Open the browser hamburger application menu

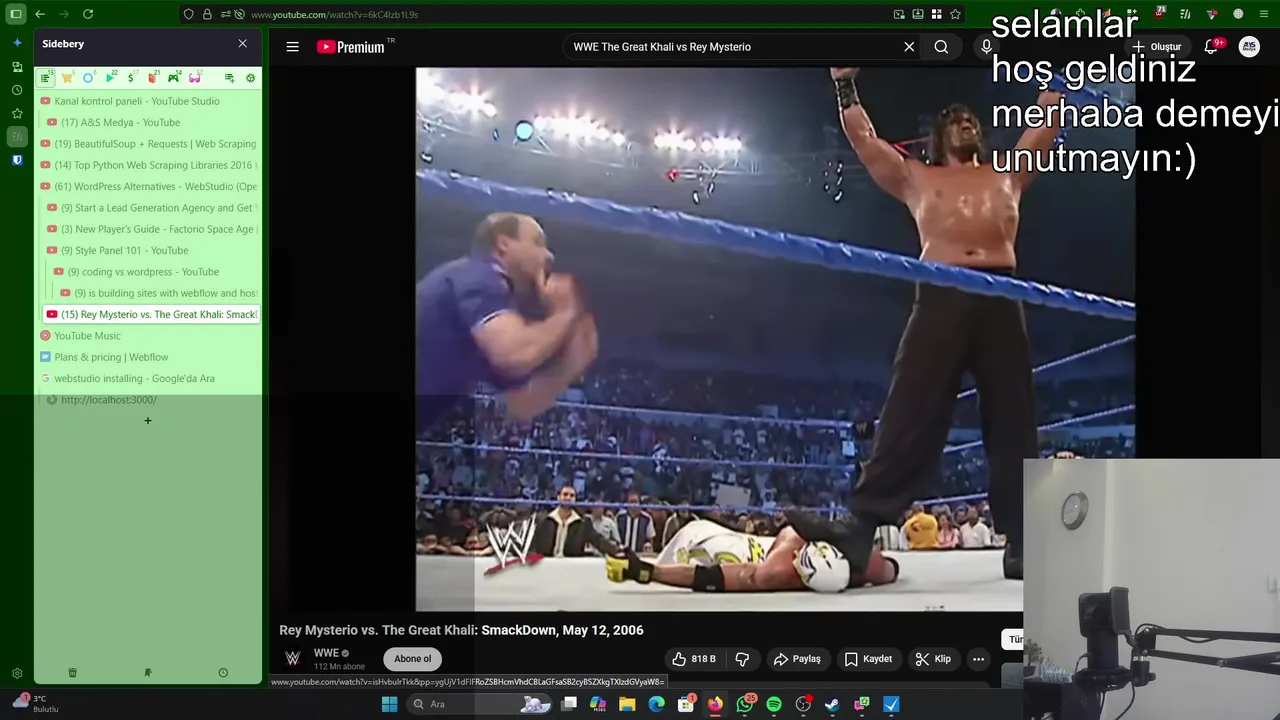1264,14
